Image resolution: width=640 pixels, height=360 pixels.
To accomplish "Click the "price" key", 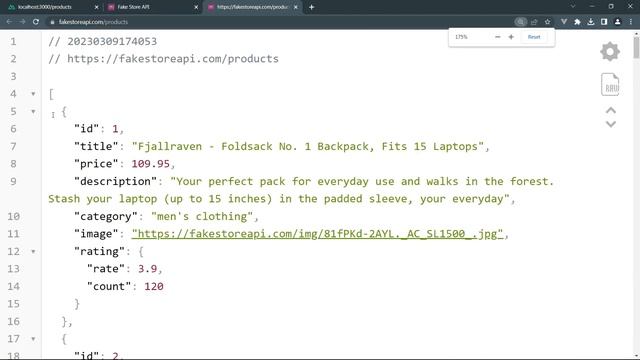I will (x=96, y=164).
